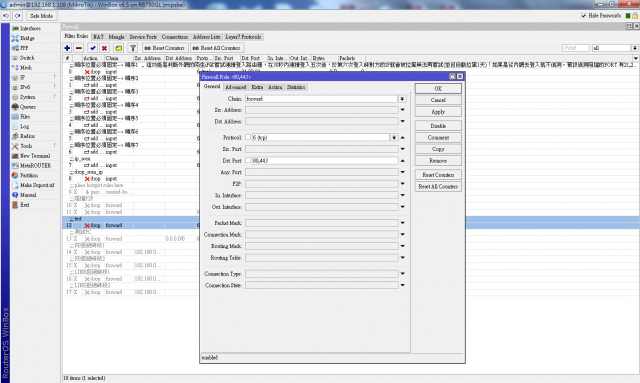Click the Disable rule red X icon
The width and height of the screenshot is (640, 383).
click(104, 48)
